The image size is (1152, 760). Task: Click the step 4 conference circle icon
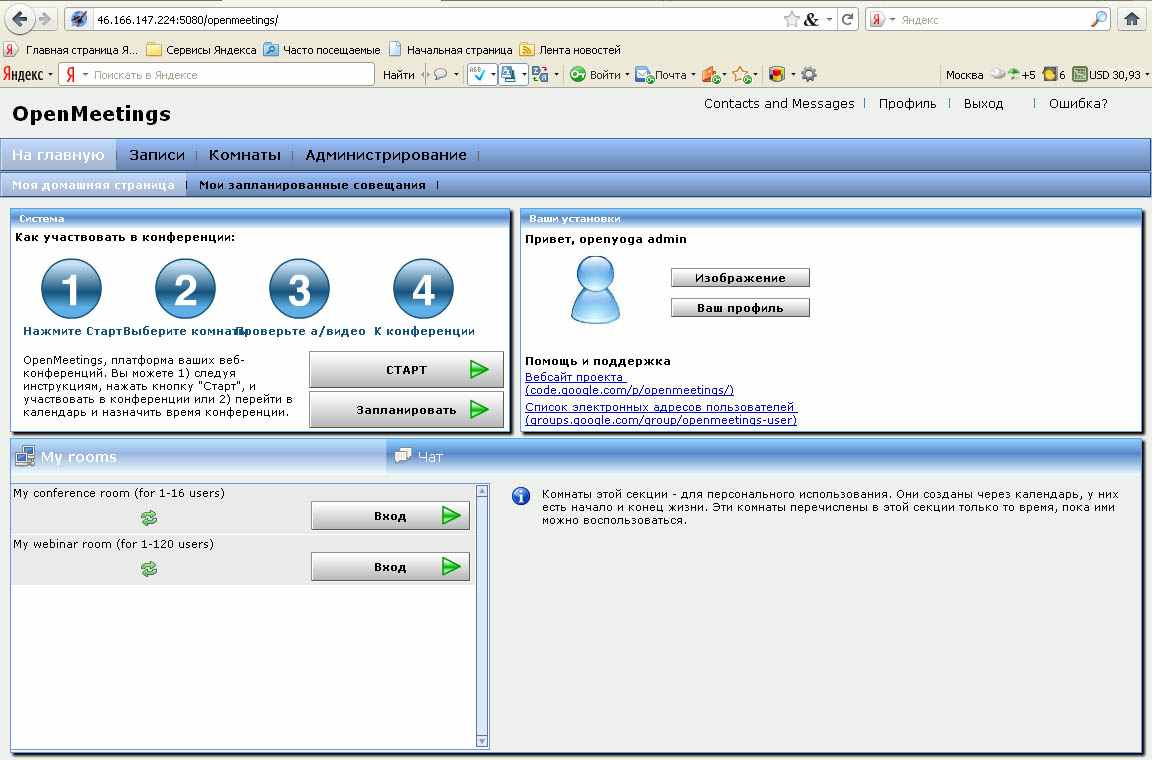coord(423,290)
